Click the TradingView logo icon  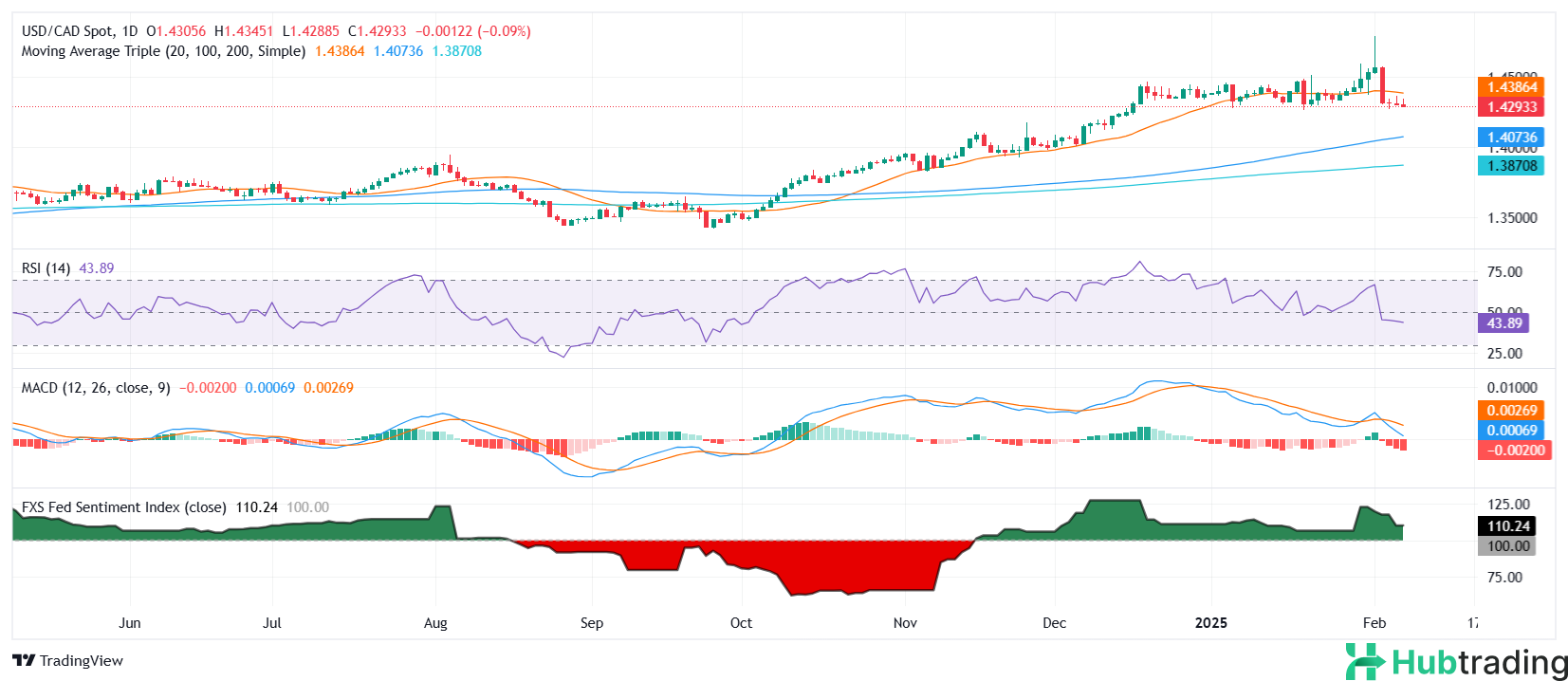point(24,661)
